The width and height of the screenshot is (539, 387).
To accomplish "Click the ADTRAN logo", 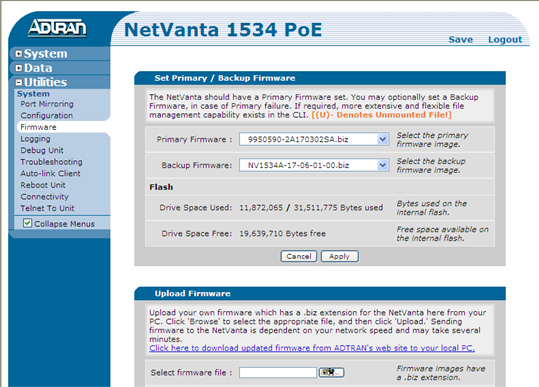I will [x=57, y=27].
